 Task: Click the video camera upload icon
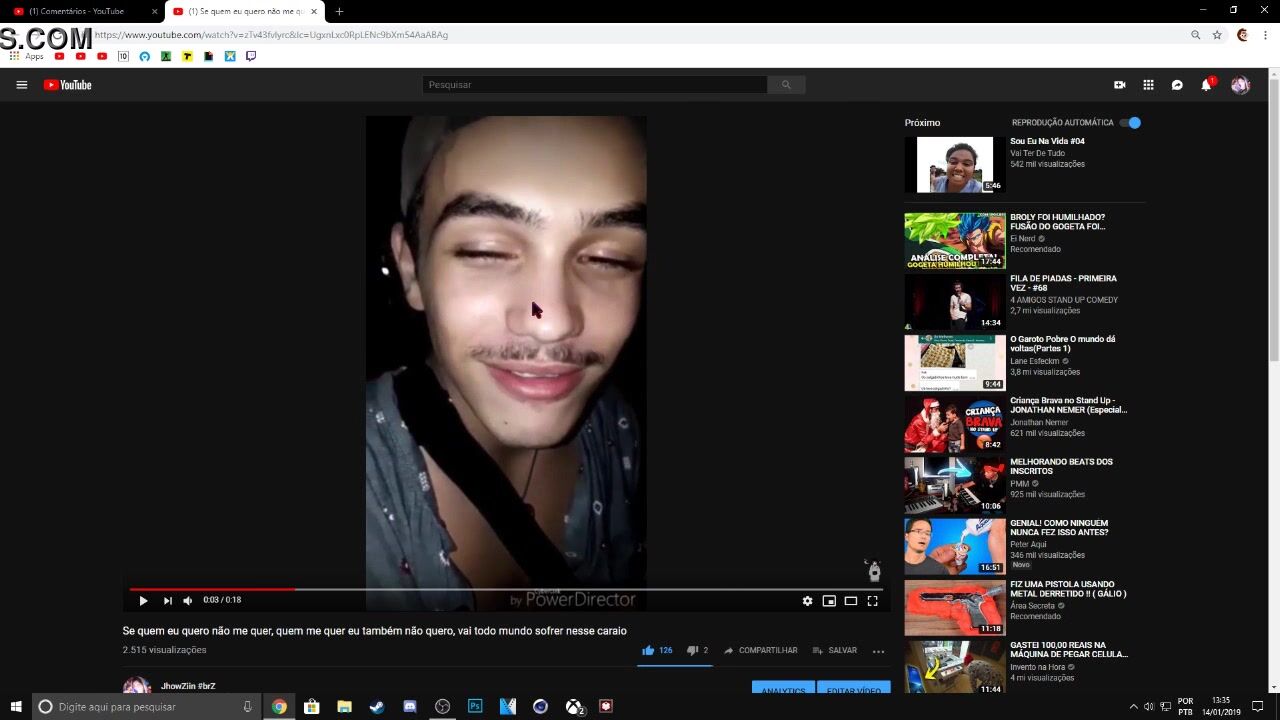1120,85
